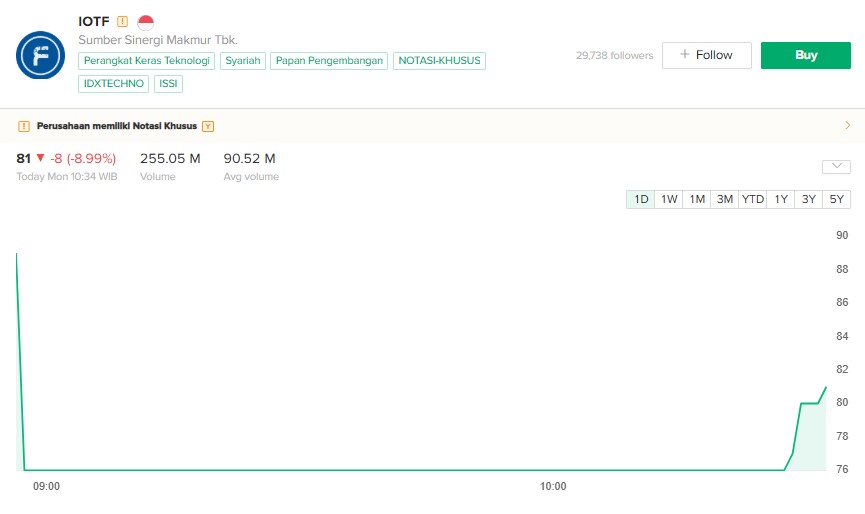Click the warning icon in the Notasi Khusus banner
The height and width of the screenshot is (514, 865).
click(x=24, y=126)
